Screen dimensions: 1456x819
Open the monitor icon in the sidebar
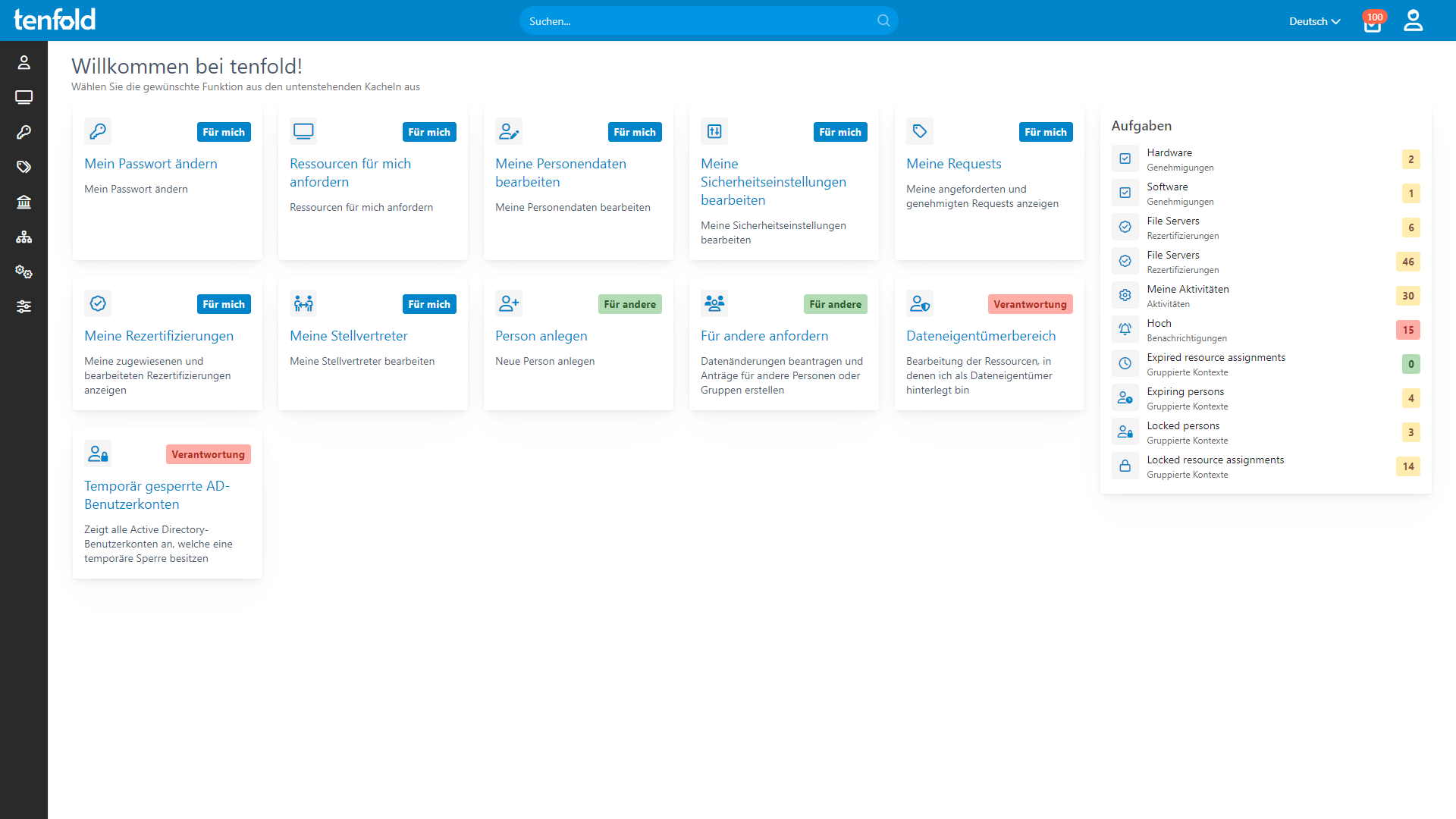click(x=24, y=97)
